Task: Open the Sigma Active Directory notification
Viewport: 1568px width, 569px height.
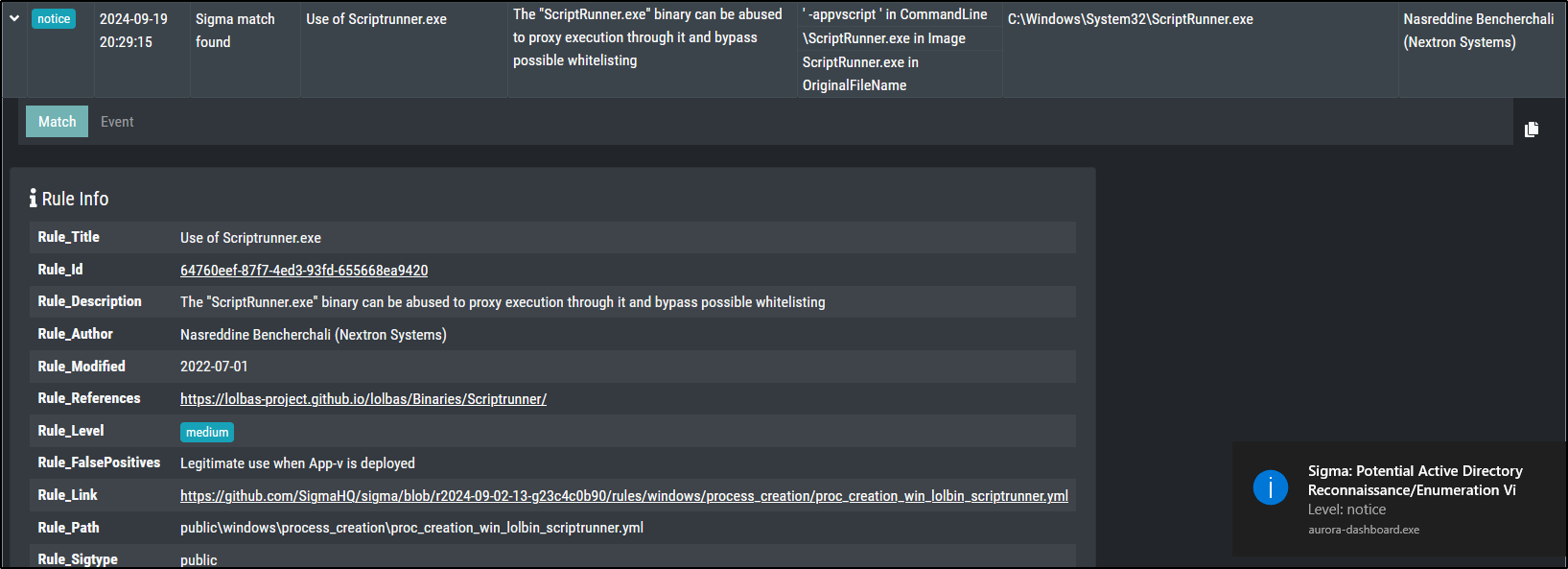Action: tap(1415, 481)
